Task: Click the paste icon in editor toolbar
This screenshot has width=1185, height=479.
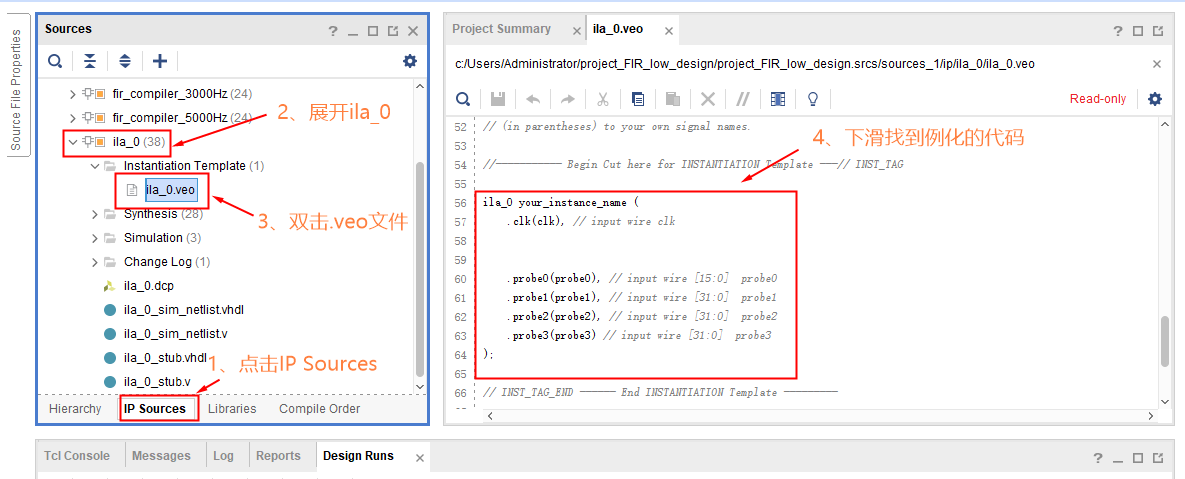Action: coord(673,99)
